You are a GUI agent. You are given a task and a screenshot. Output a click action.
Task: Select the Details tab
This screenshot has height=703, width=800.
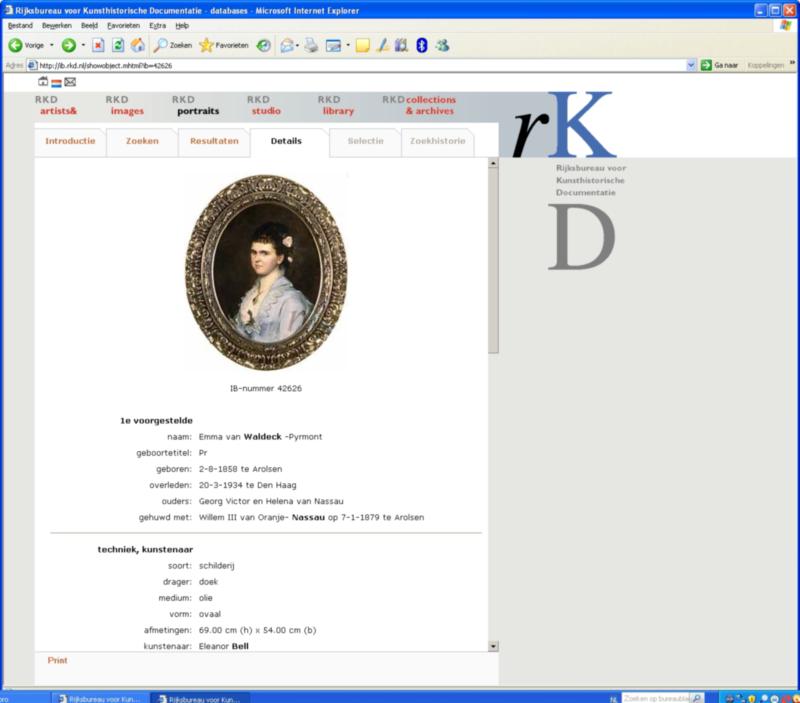[286, 141]
